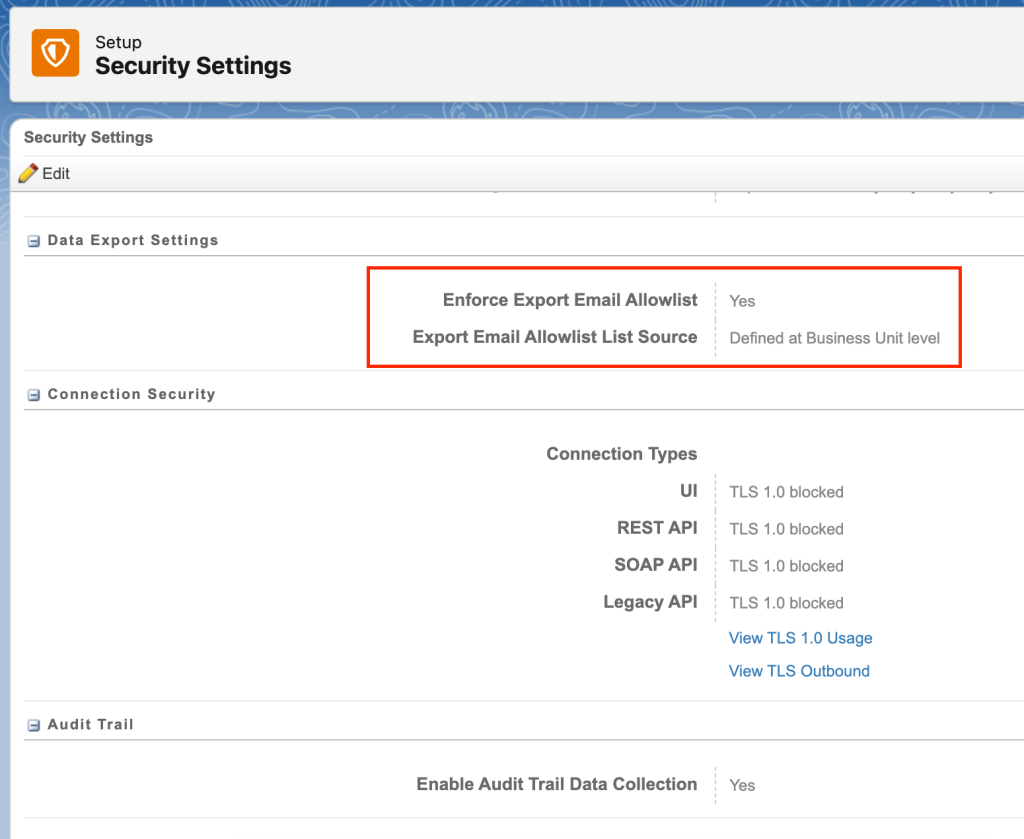Select the Enforce Export Email Allowlist value Yes
Image resolution: width=1024 pixels, height=839 pixels.
click(x=742, y=300)
